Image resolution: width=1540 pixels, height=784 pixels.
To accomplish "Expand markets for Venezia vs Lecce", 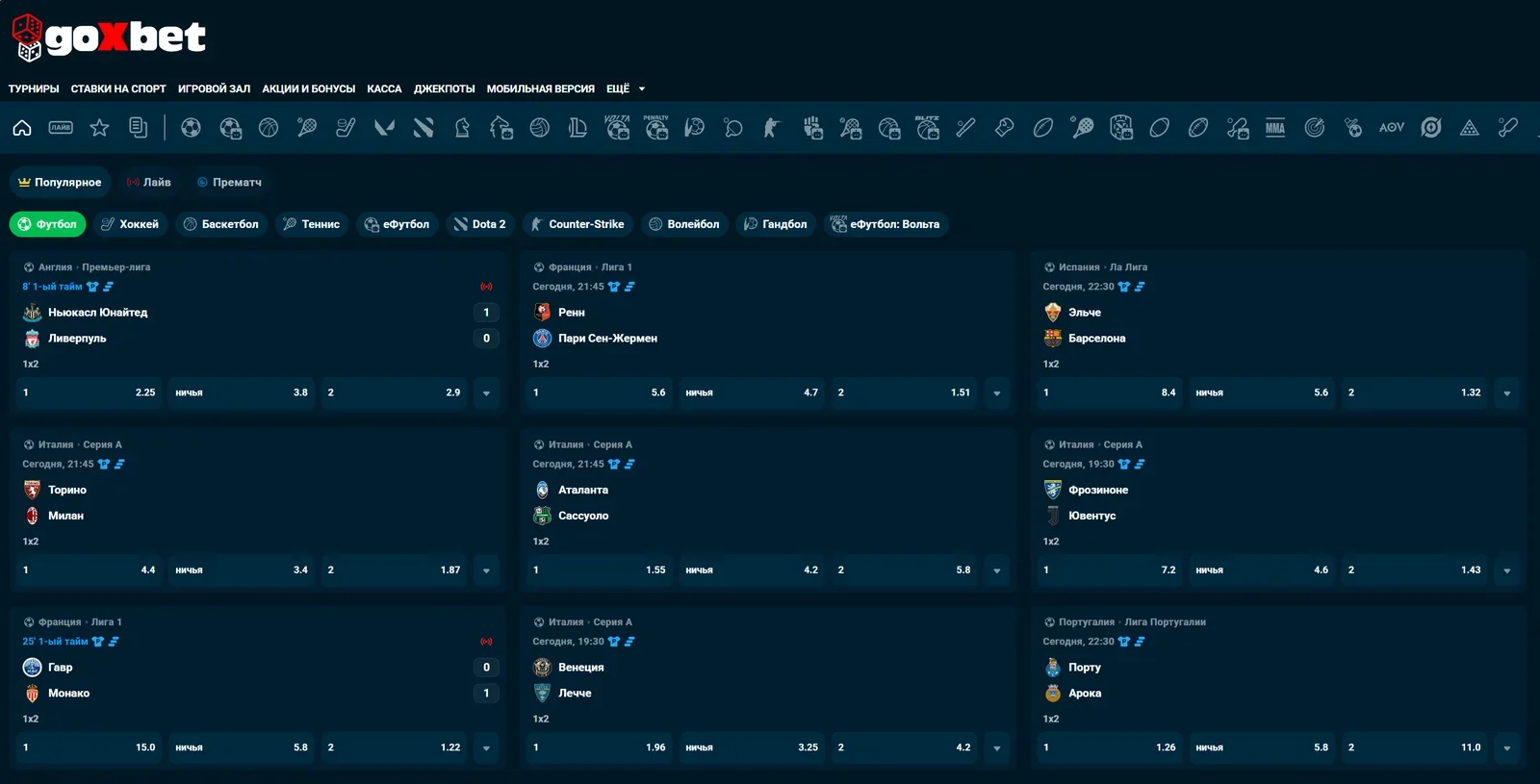I will [x=996, y=747].
